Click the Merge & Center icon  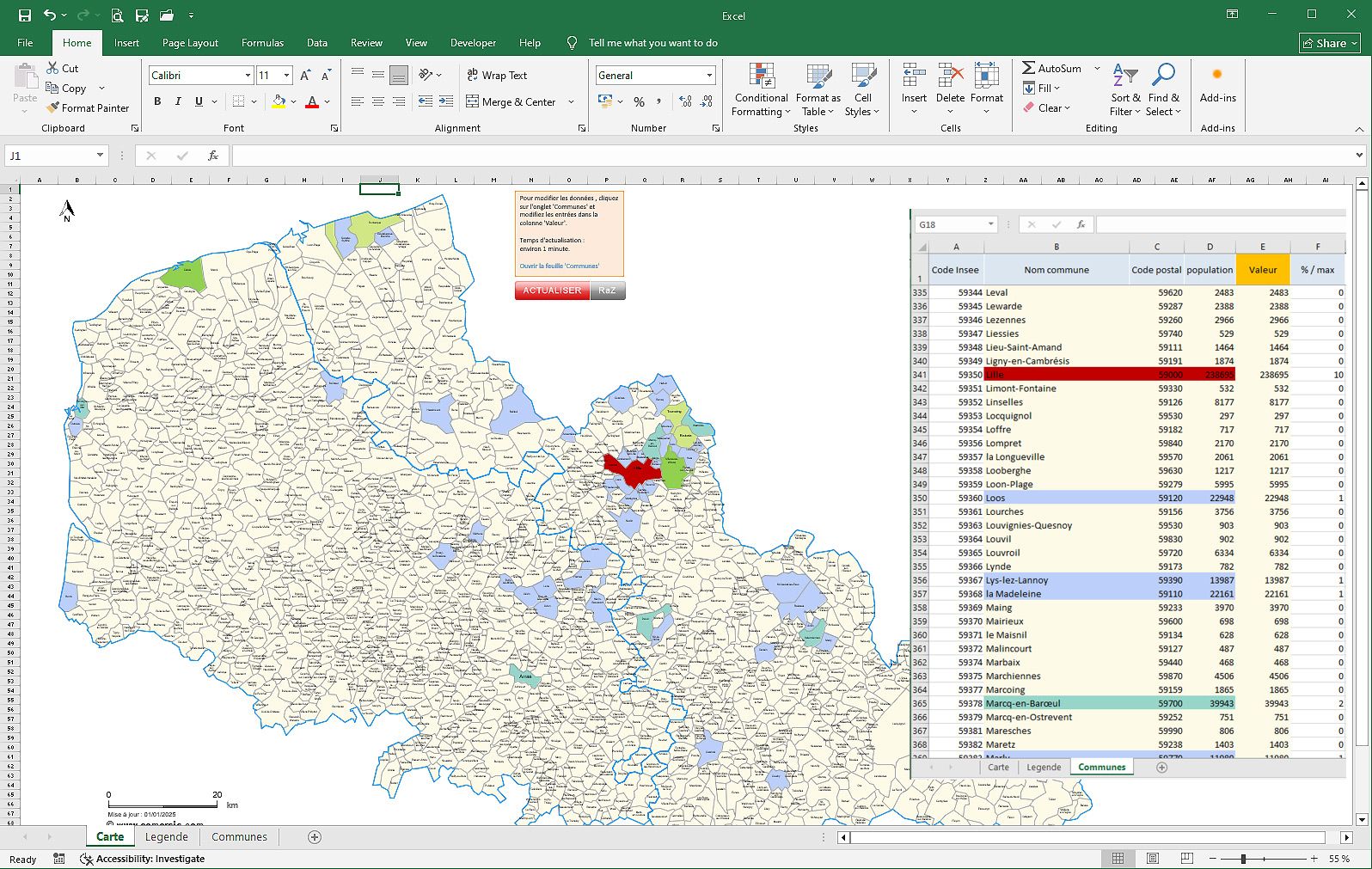click(x=473, y=101)
